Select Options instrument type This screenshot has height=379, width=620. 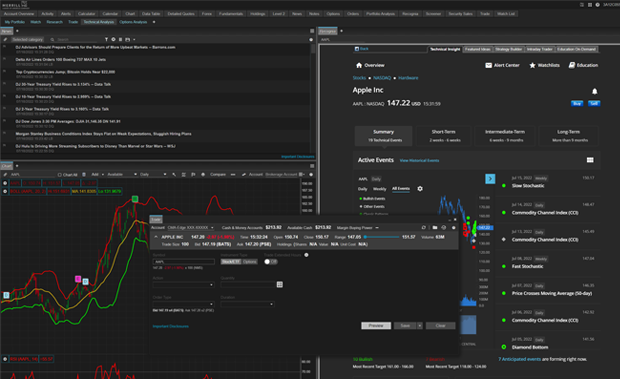[x=250, y=262]
